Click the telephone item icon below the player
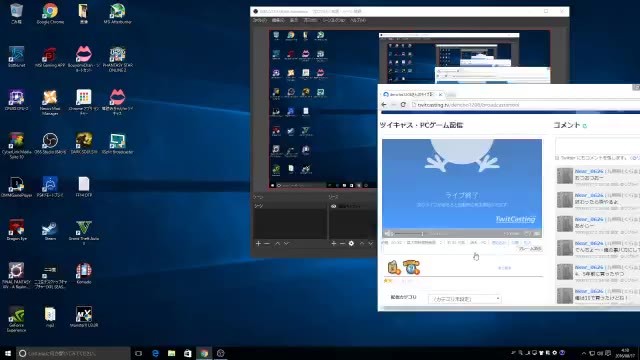Screen dimensions: 640x360 411,267
